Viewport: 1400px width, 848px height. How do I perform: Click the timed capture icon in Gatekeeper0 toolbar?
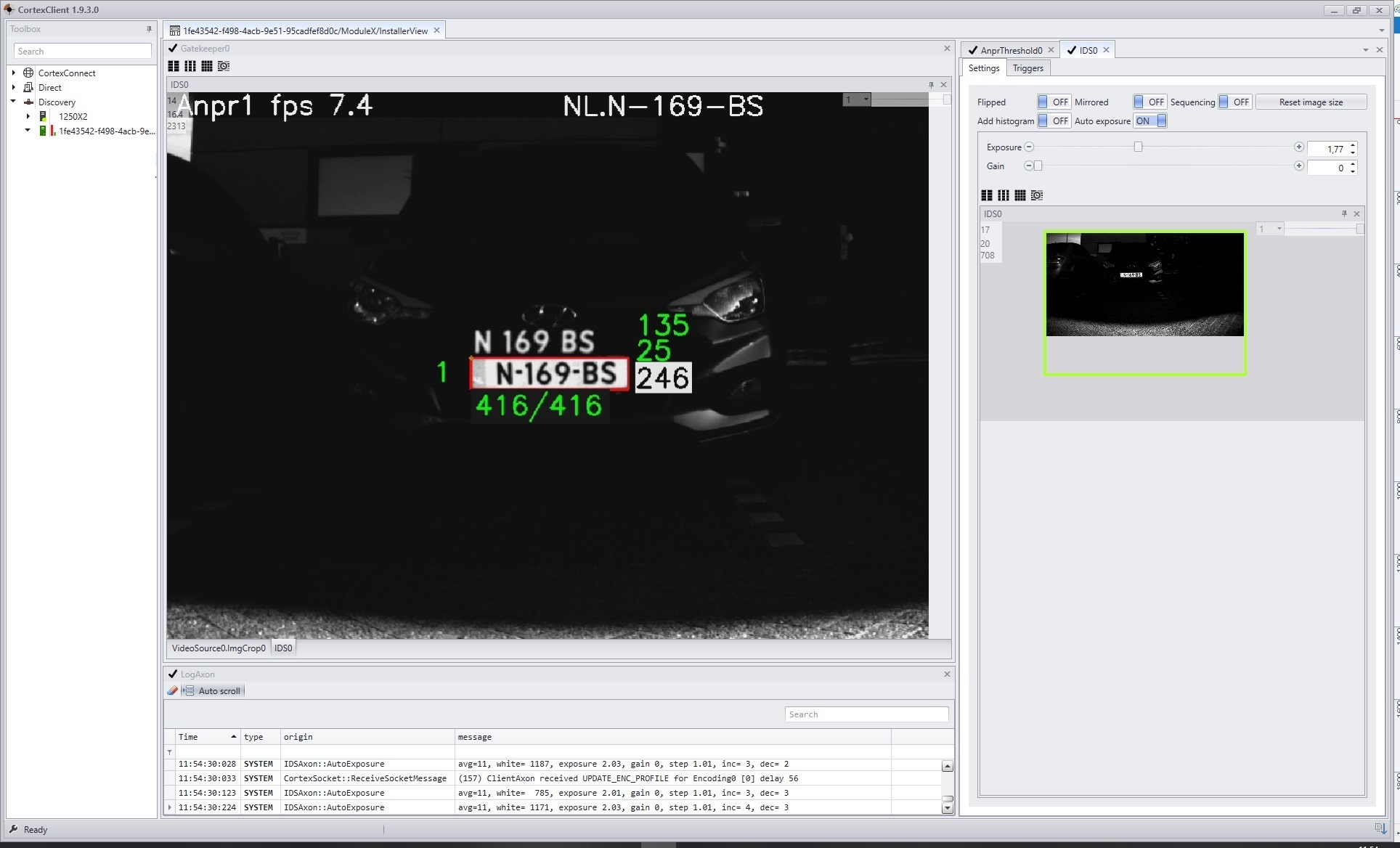[224, 66]
